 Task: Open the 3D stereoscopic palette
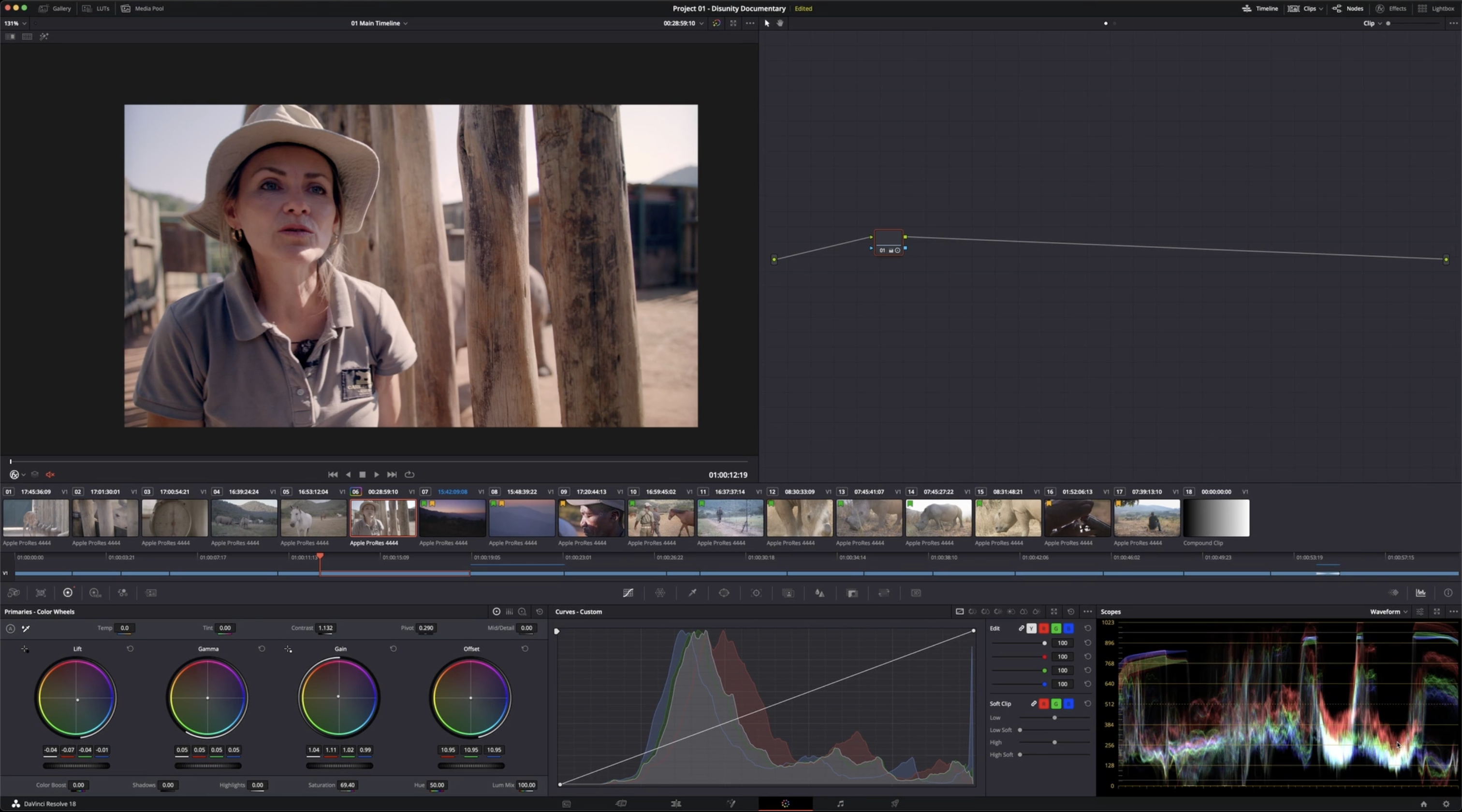pyautogui.click(x=916, y=593)
